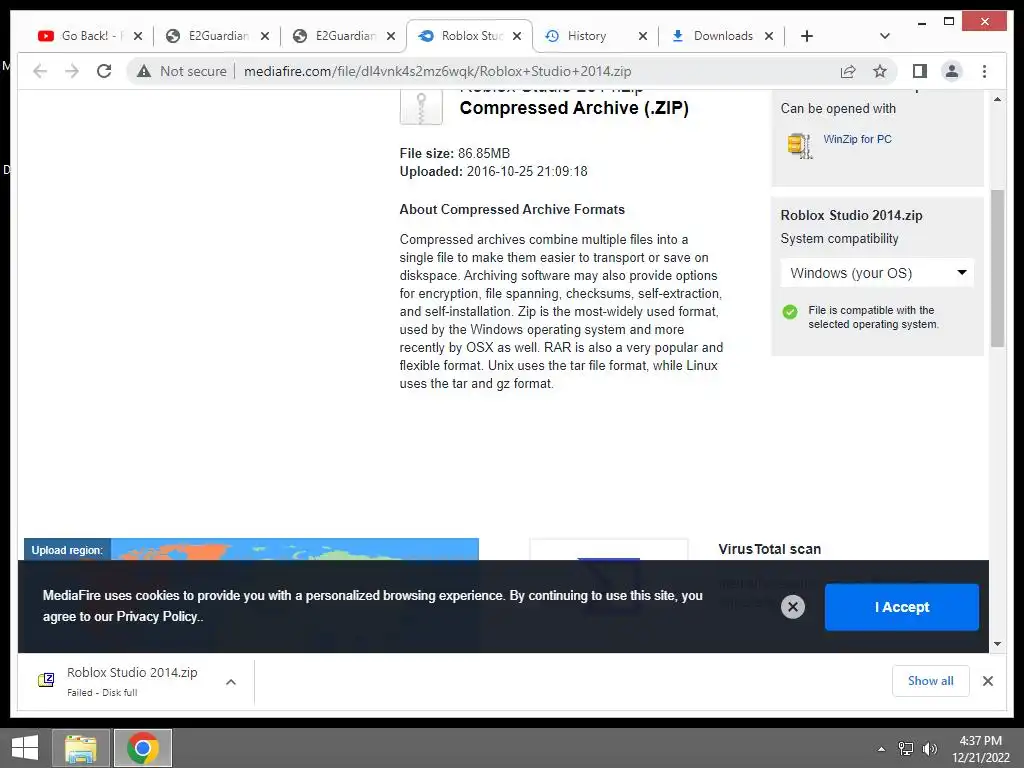Click the Chrome taskbar icon
This screenshot has height=768, width=1024.
[143, 748]
